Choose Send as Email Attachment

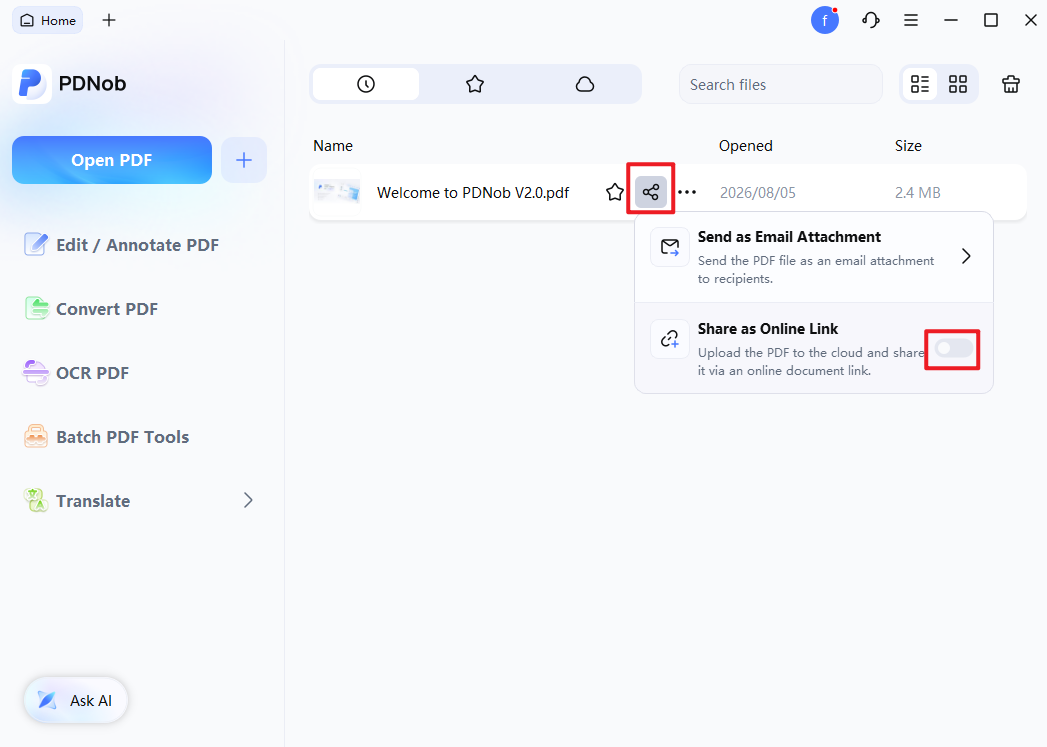click(x=814, y=257)
